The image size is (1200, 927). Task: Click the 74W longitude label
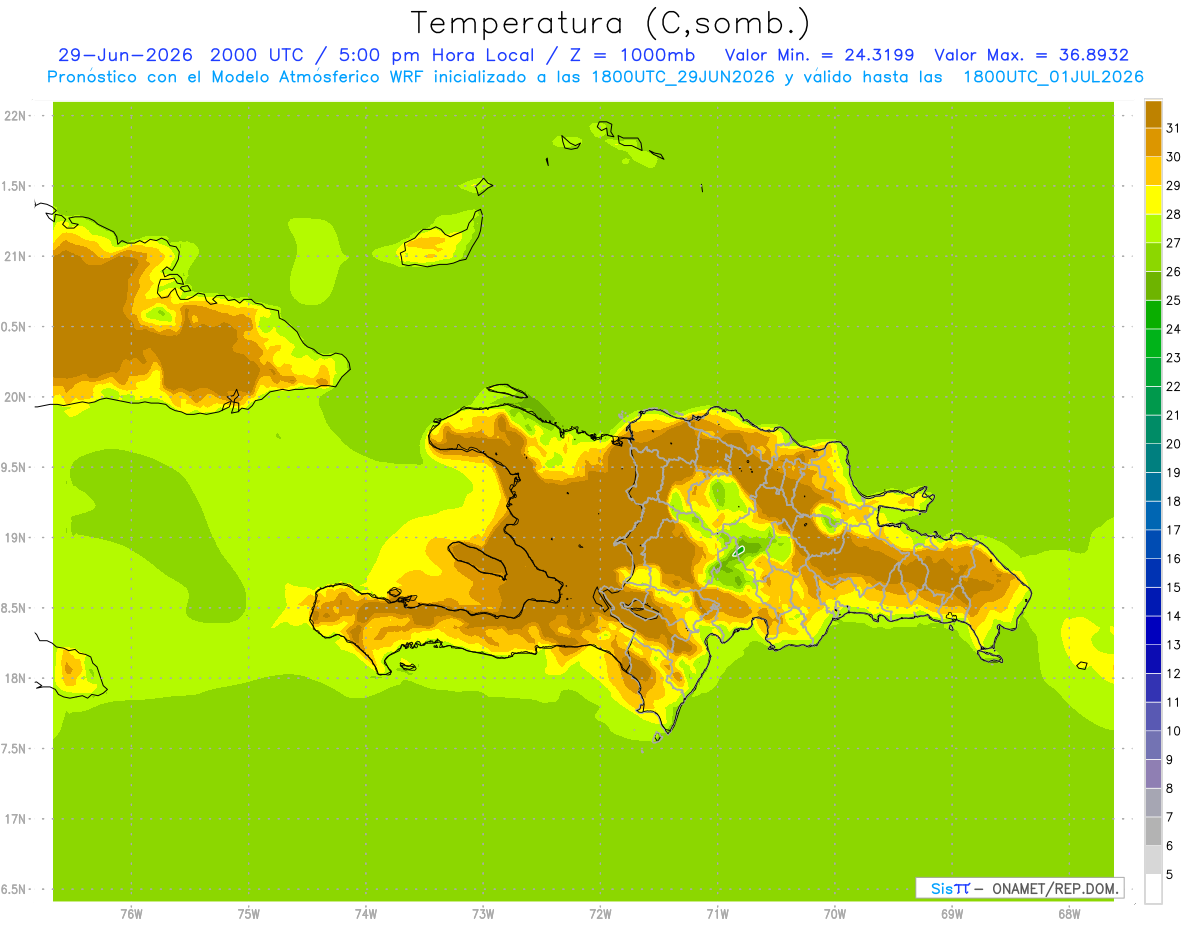click(366, 913)
